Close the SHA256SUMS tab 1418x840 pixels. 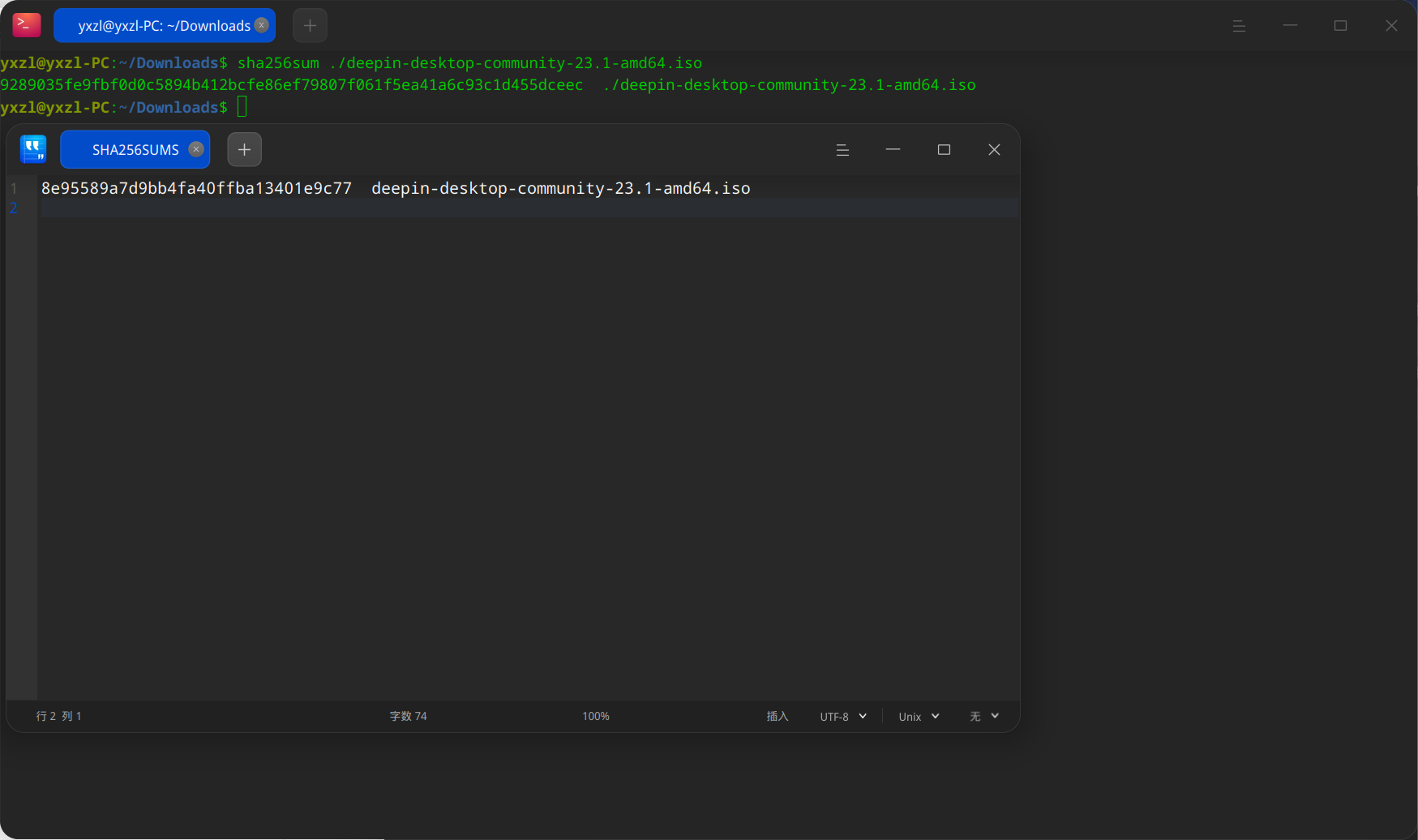point(196,149)
